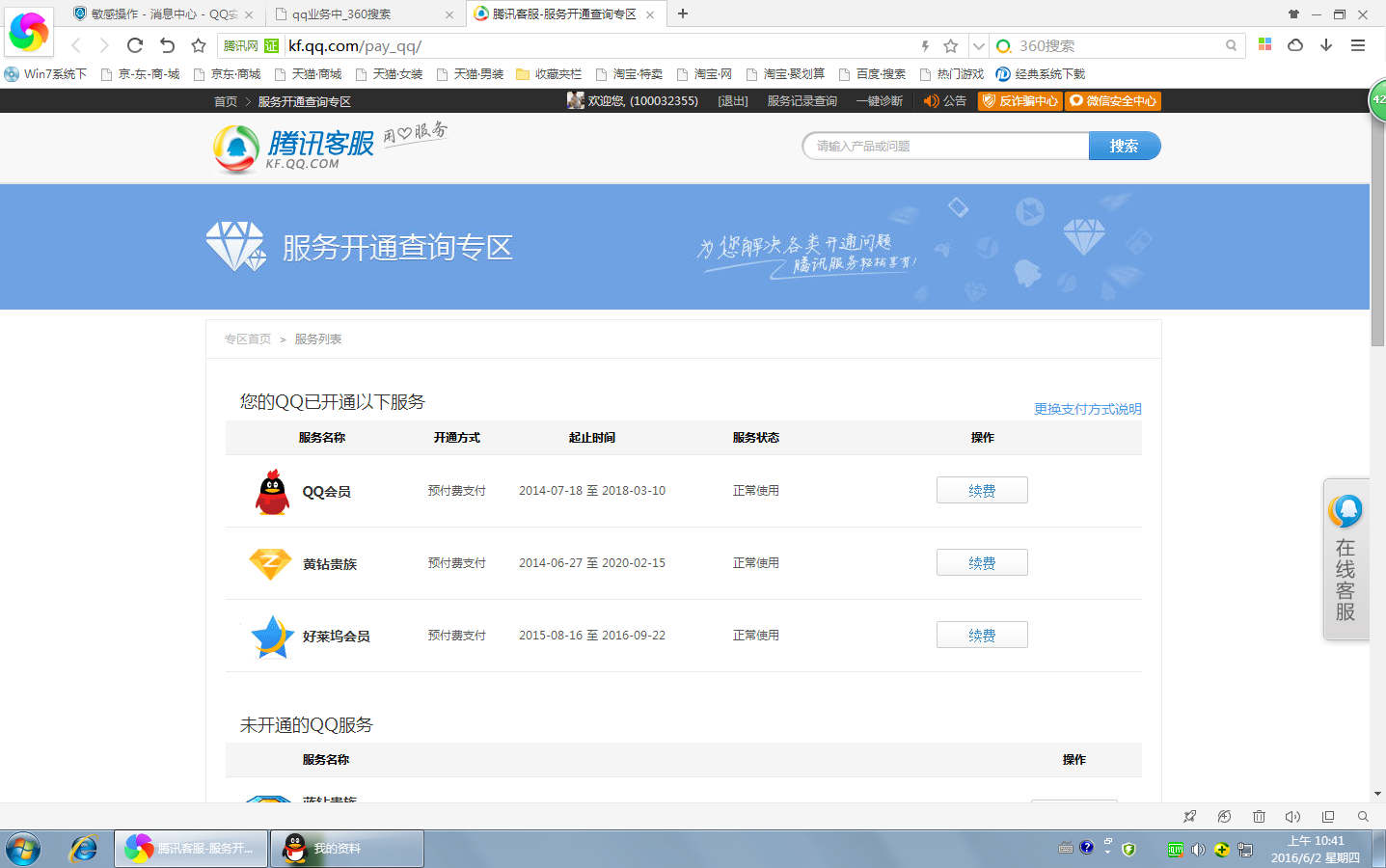Click the blue 搜索 button
This screenshot has width=1386, height=868.
click(x=1125, y=146)
